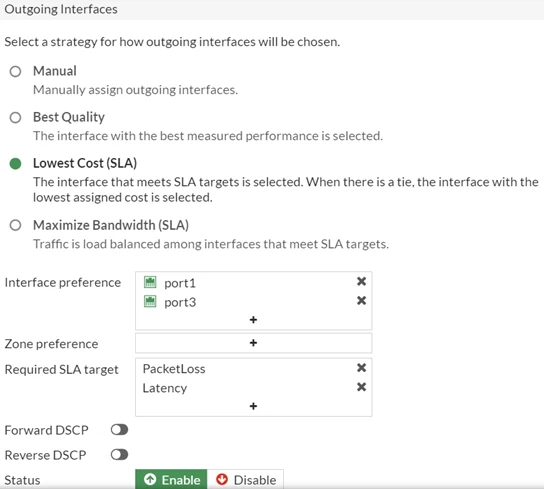Set Status to Enable
The image size is (544, 489).
171,480
